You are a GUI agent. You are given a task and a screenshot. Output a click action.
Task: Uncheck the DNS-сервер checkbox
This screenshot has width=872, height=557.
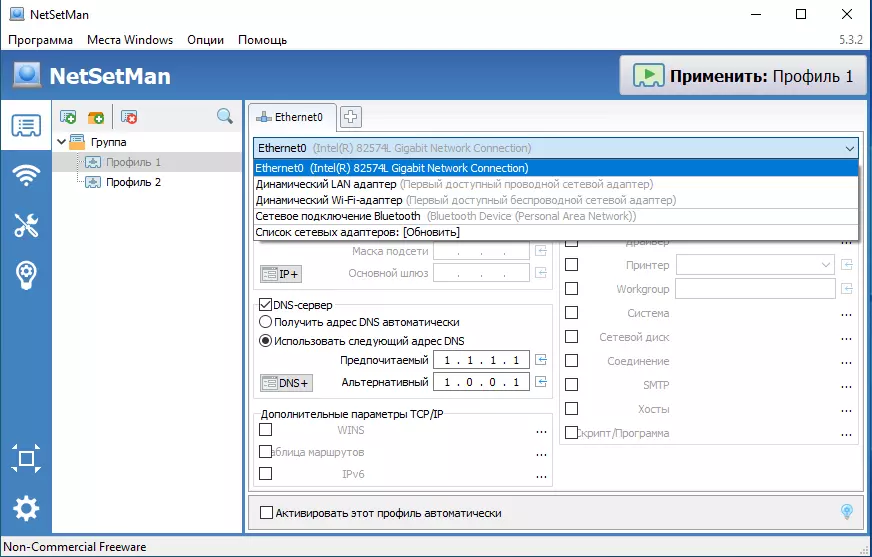point(266,304)
